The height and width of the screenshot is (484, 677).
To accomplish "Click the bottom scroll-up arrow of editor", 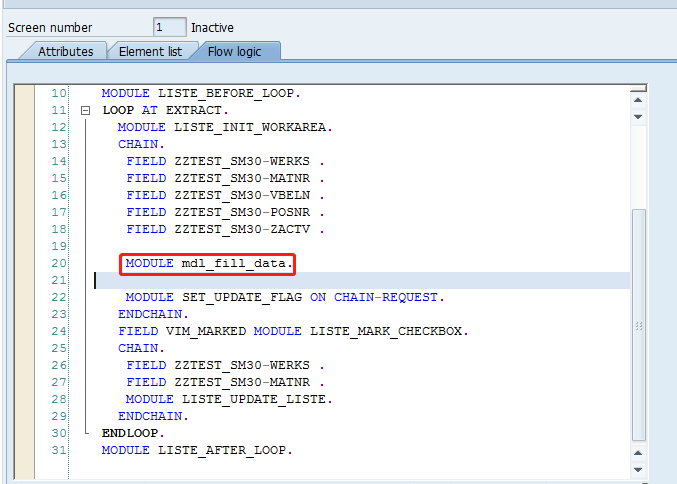I will click(x=638, y=453).
